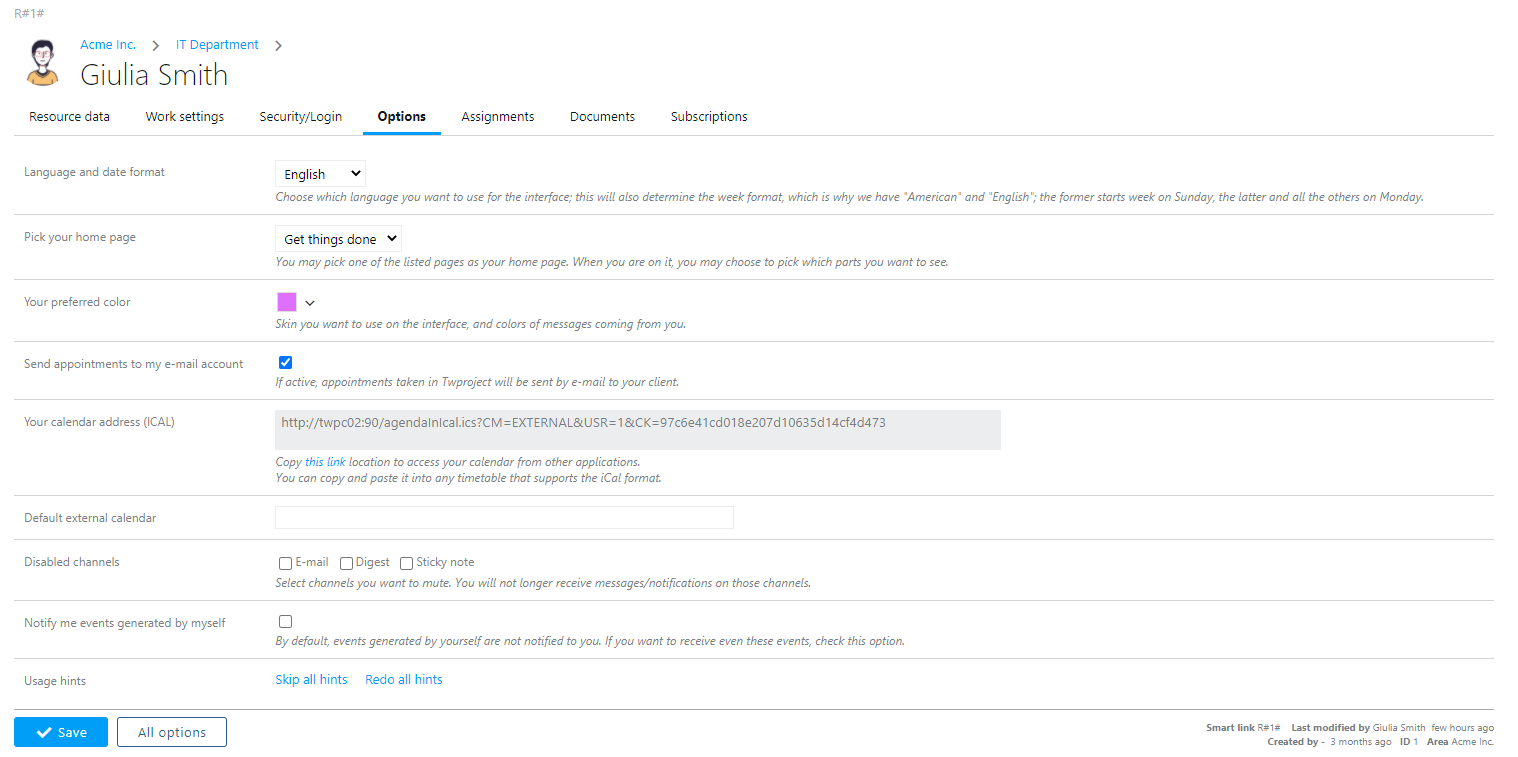Image resolution: width=1518 pixels, height=757 pixels.
Task: Open the Language dropdown showing English
Action: [x=320, y=174]
